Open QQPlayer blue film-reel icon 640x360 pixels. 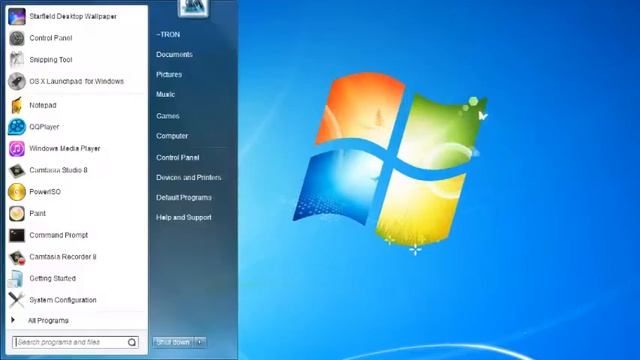pyautogui.click(x=17, y=127)
